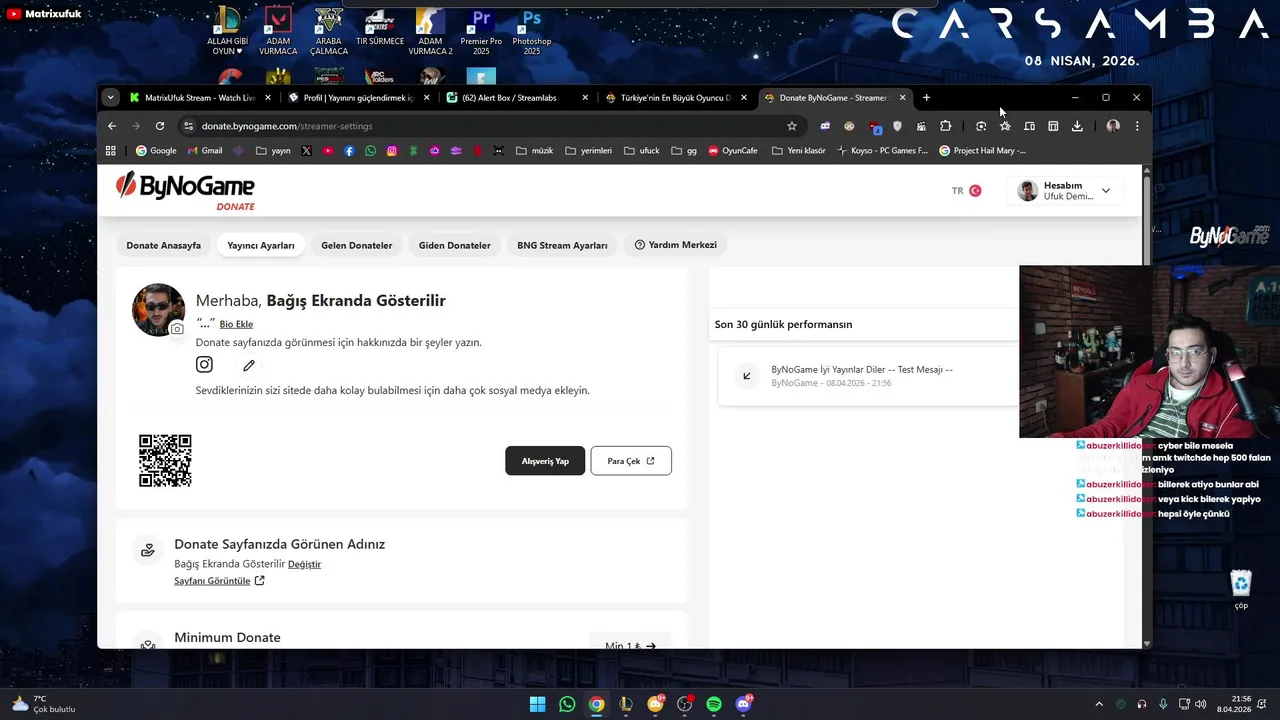Open the Instagram social media icon
This screenshot has width=1280, height=720.
point(204,365)
